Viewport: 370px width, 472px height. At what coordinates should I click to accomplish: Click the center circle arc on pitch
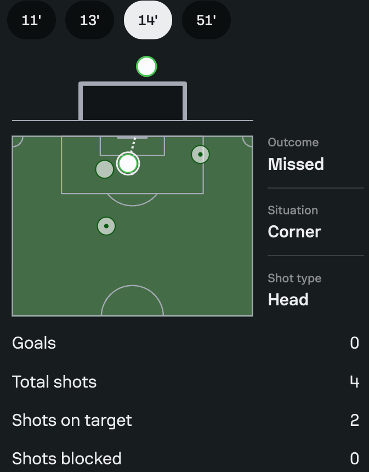132,300
